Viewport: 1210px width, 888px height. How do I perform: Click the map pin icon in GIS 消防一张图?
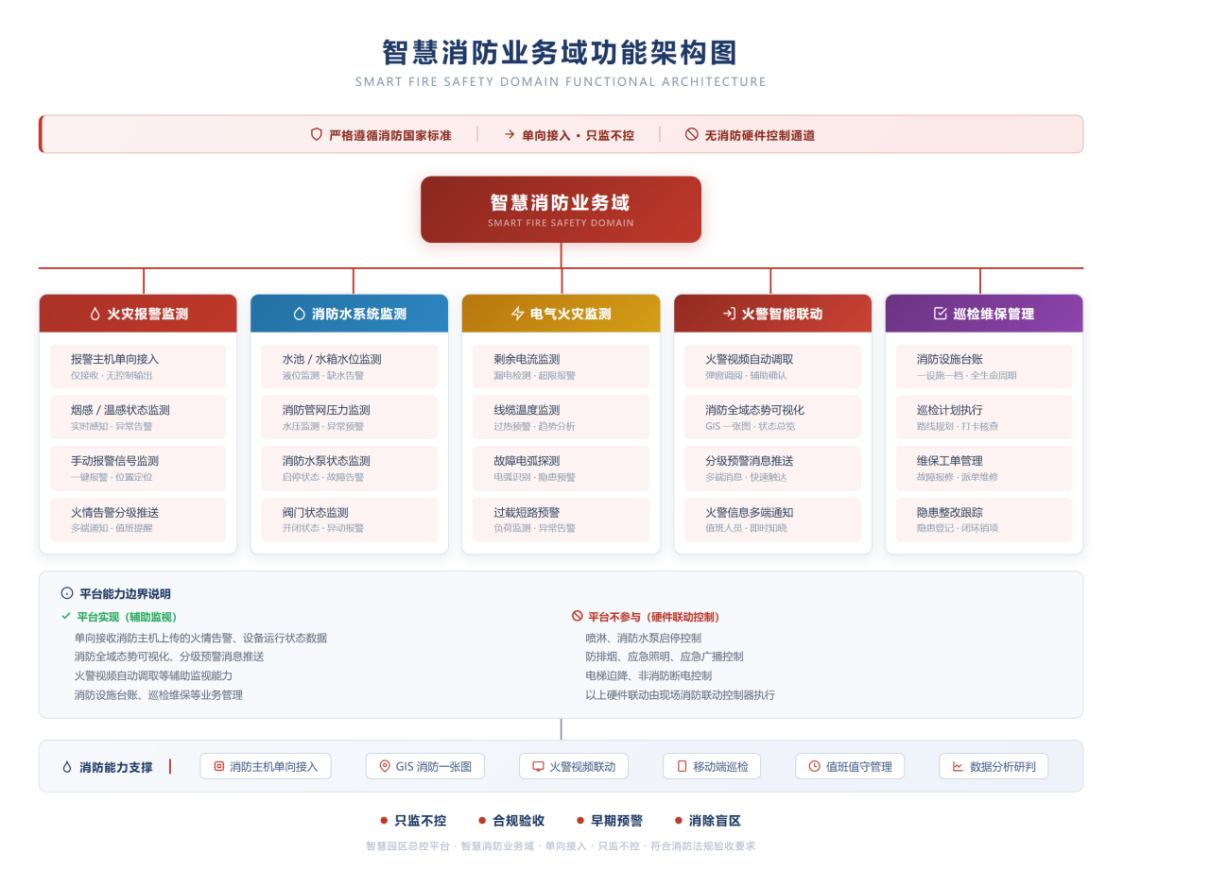click(385, 767)
